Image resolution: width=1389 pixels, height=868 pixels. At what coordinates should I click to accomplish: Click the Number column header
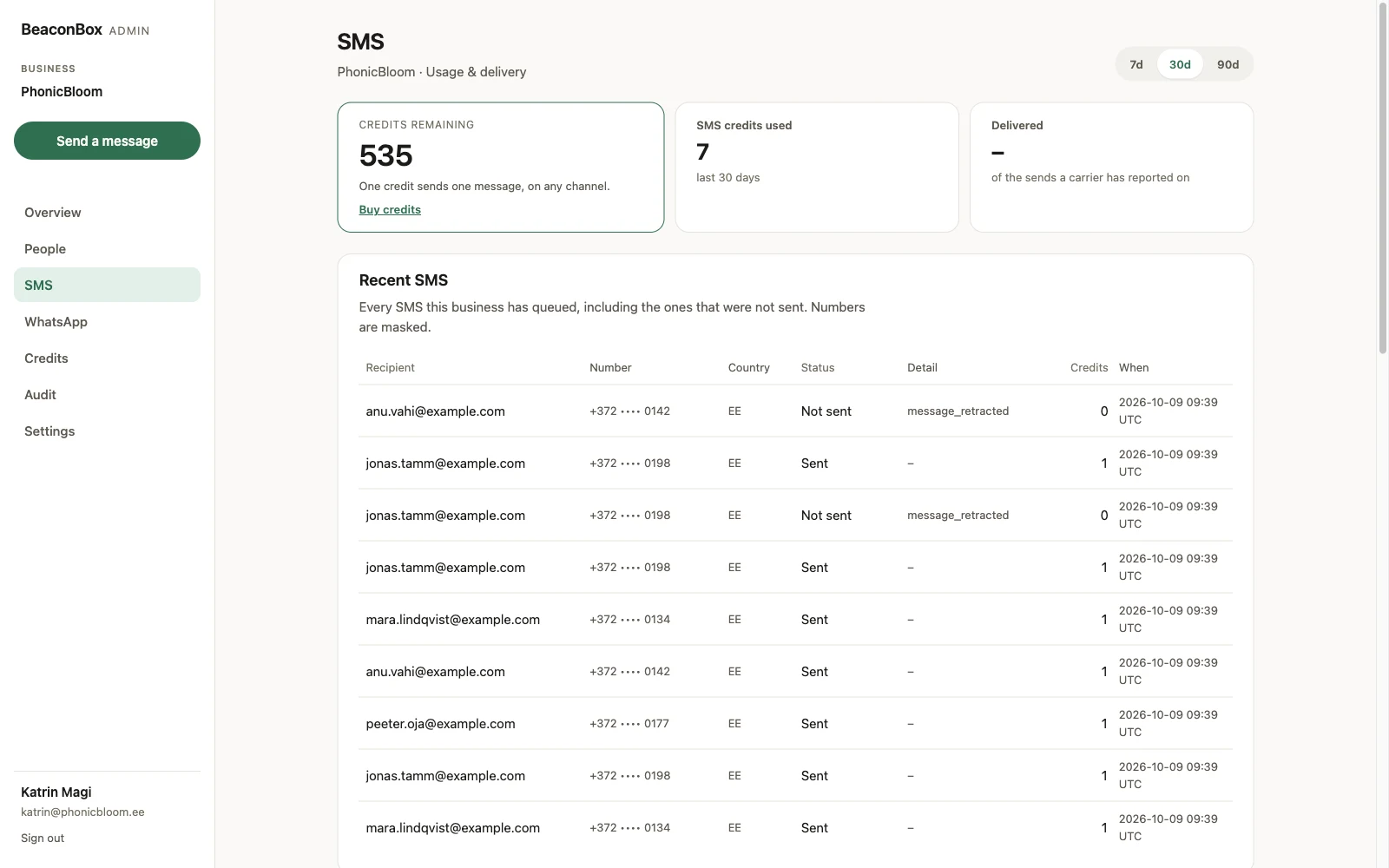click(610, 367)
